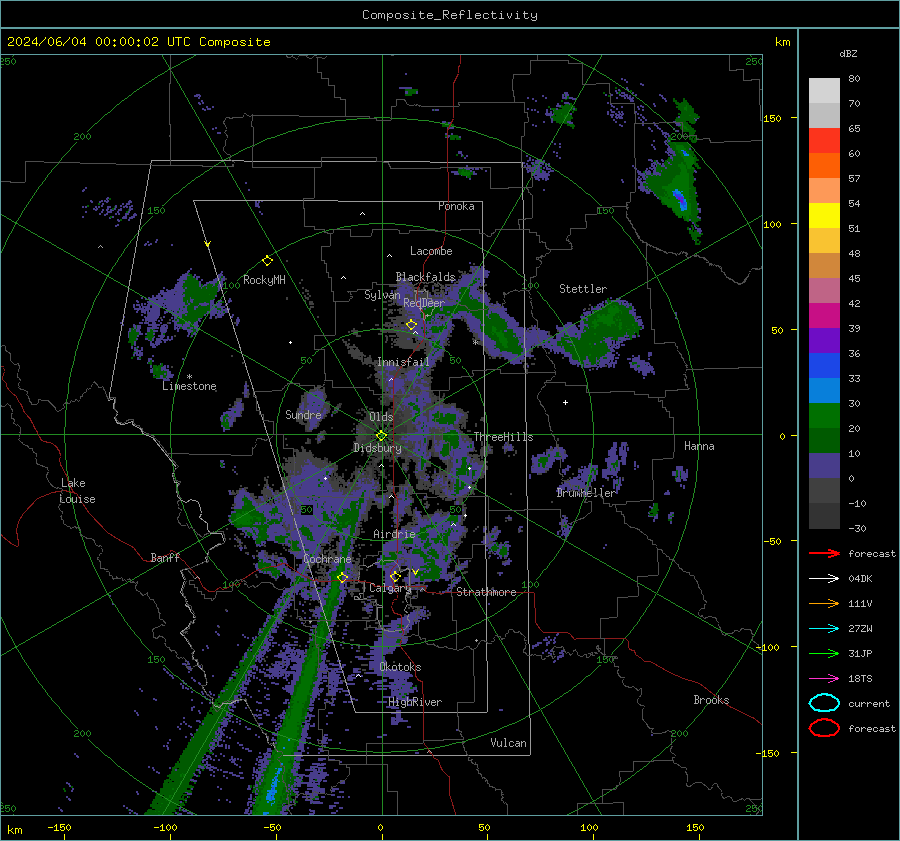Viewport: 900px width, 841px height.
Task: Click the cyan 'current' ellipse legend icon
Action: [x=824, y=703]
